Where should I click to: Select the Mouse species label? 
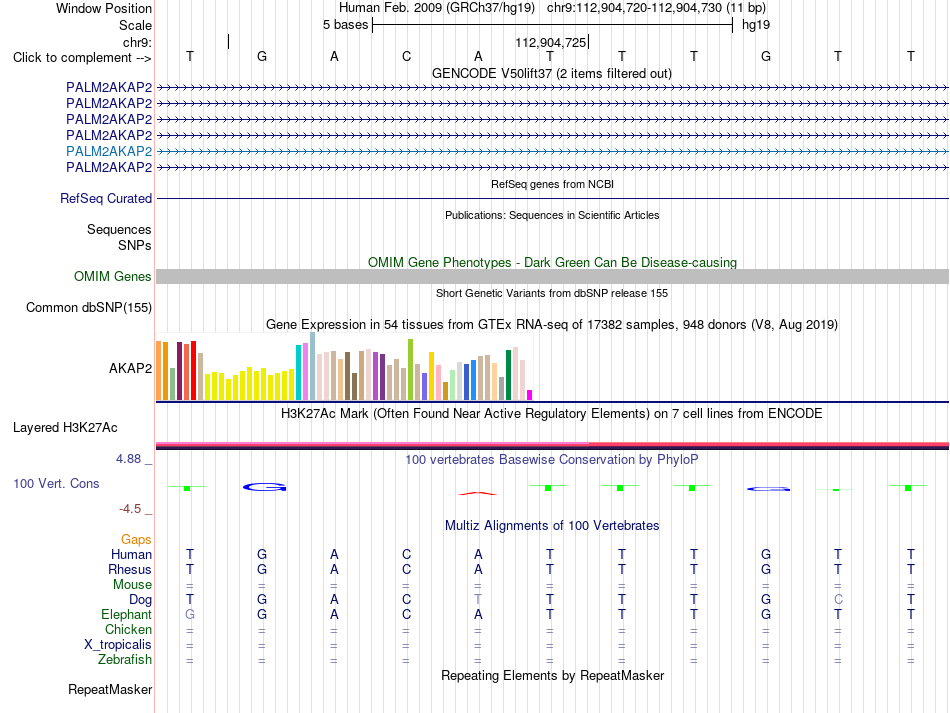[133, 585]
